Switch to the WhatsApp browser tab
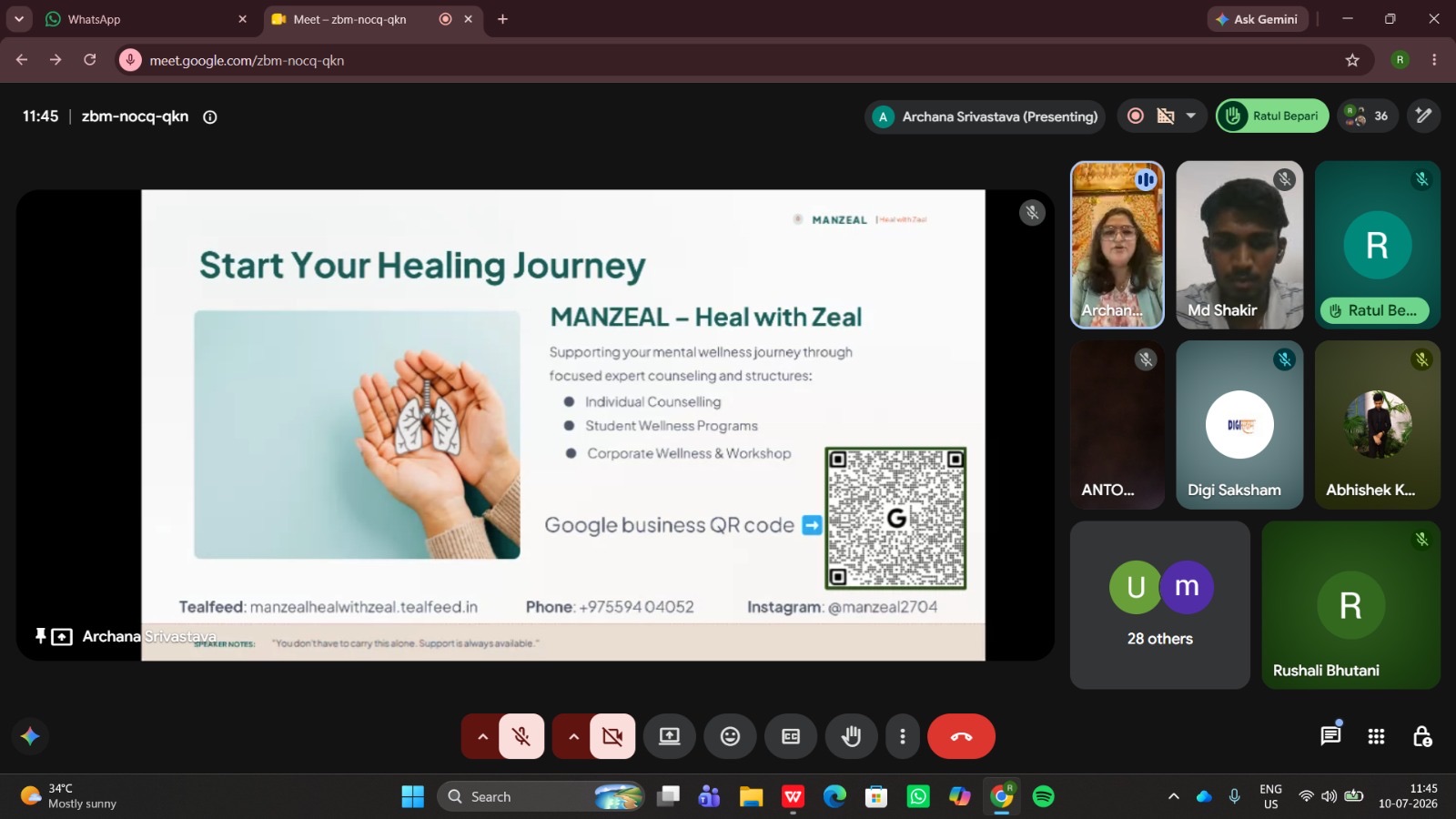Viewport: 1456px width, 819px height. pyautogui.click(x=146, y=19)
